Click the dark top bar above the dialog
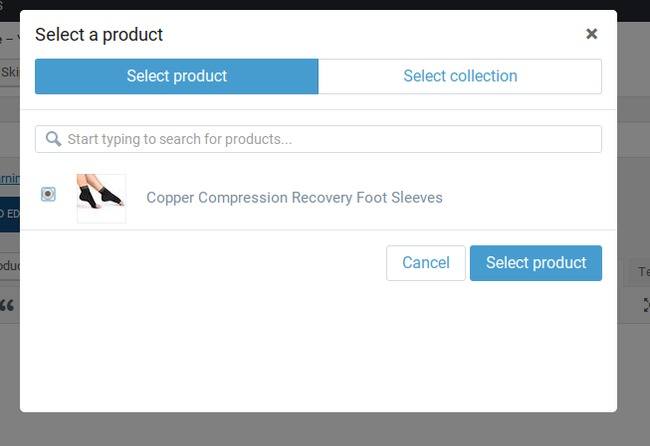This screenshot has width=650, height=446. (325, 4)
